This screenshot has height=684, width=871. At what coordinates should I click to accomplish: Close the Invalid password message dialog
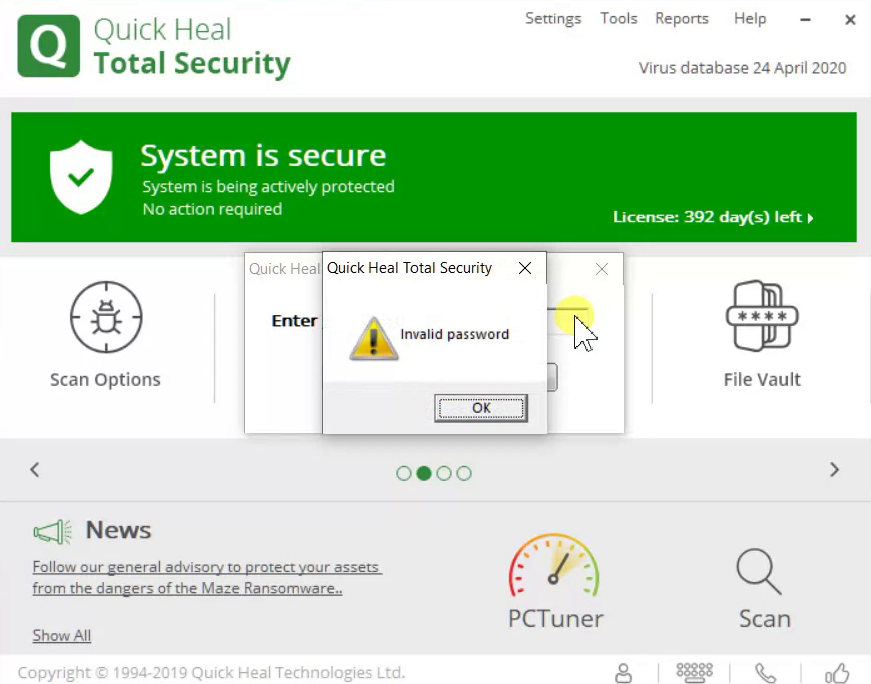click(524, 268)
